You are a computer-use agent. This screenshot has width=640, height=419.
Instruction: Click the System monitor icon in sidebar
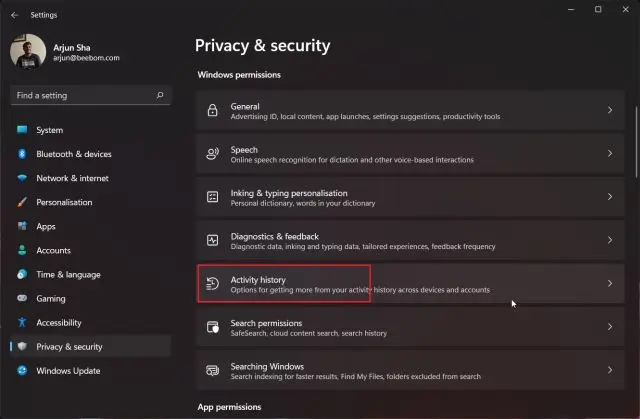pyautogui.click(x=22, y=130)
